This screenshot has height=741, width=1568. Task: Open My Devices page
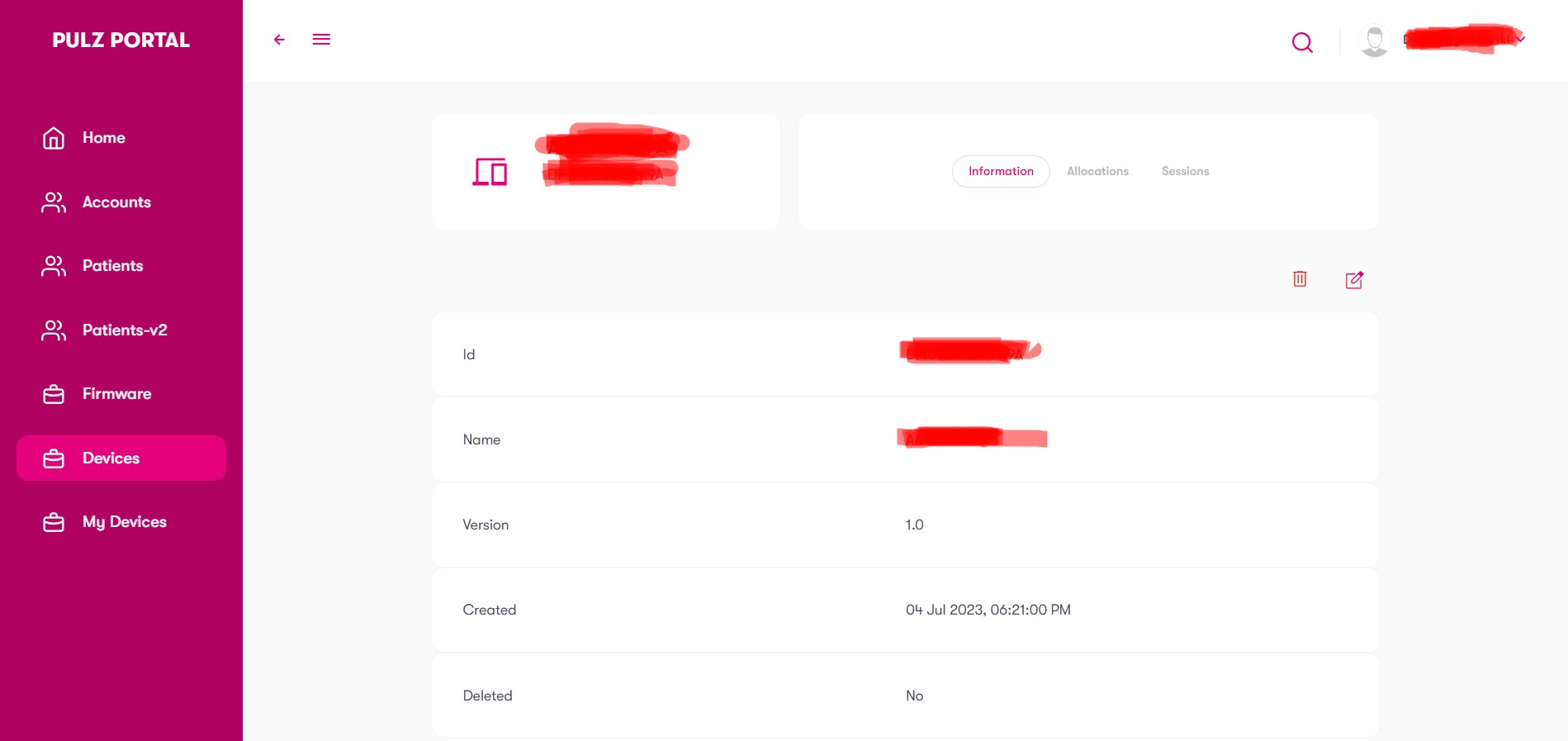pyautogui.click(x=124, y=522)
